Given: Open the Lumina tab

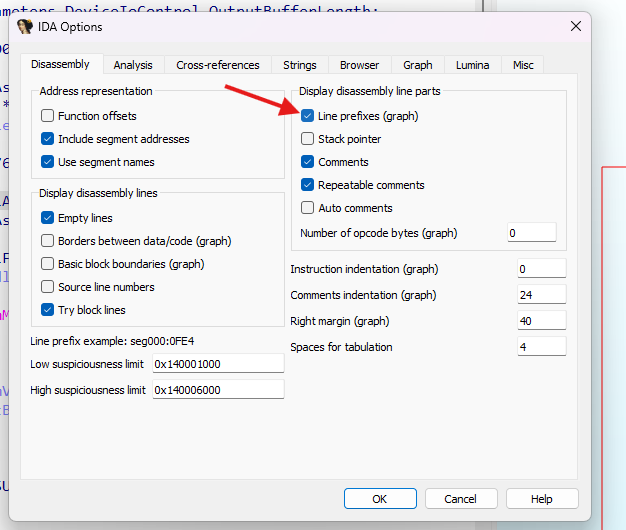Looking at the screenshot, I should coord(472,65).
